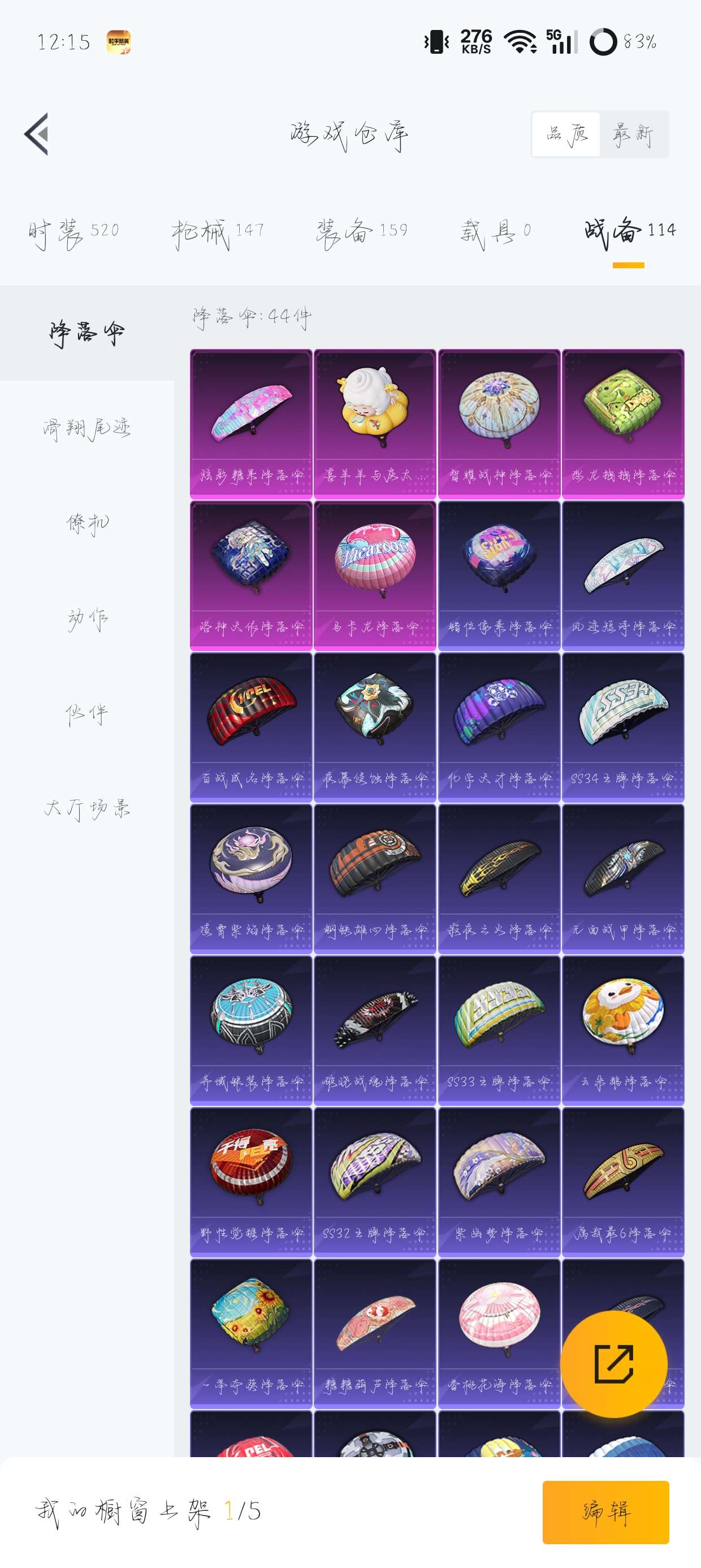This screenshot has height=1568, width=701.
Task: Select the pink Macaroon parachute item
Action: pyautogui.click(x=375, y=575)
